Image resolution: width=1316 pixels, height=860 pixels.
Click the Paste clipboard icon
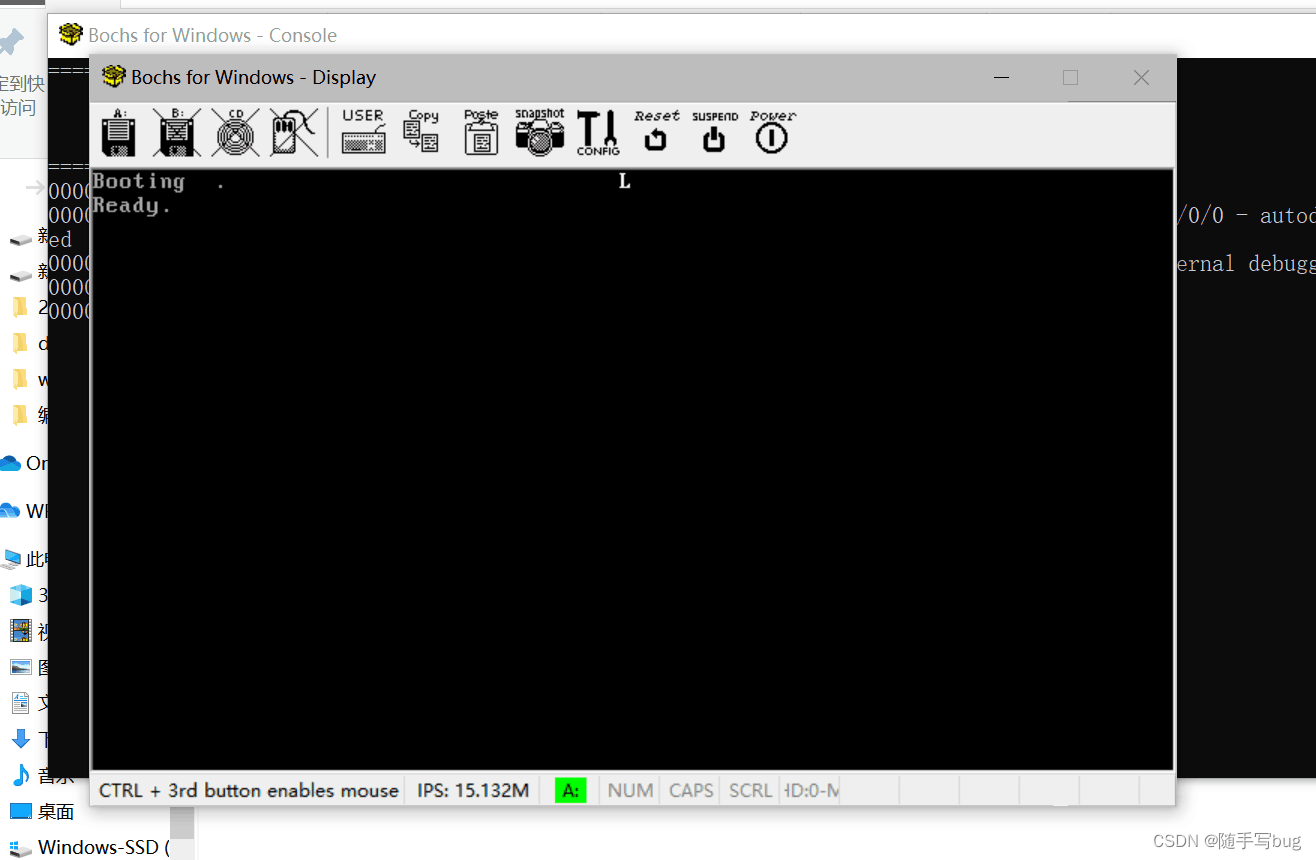481,132
